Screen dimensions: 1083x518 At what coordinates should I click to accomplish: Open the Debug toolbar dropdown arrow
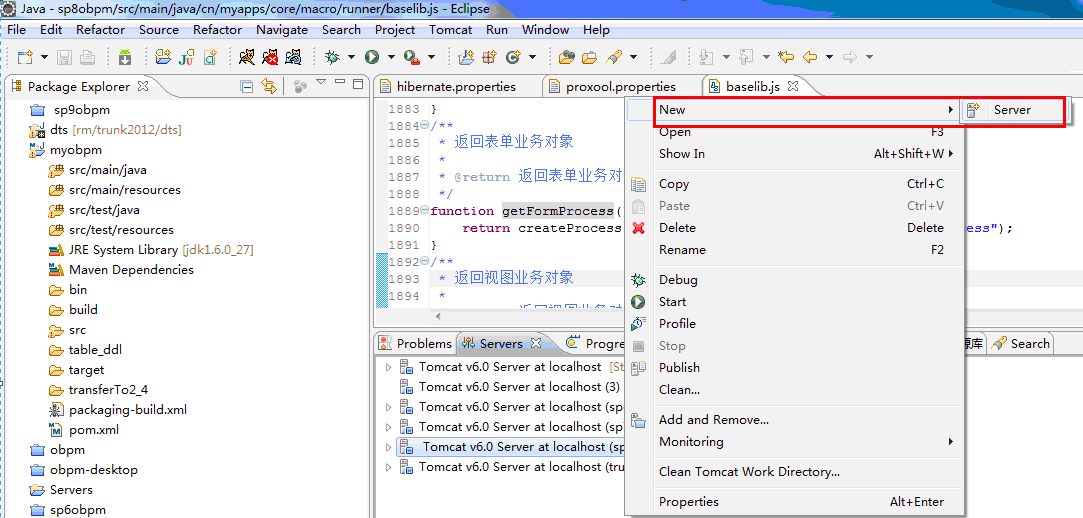(352, 57)
